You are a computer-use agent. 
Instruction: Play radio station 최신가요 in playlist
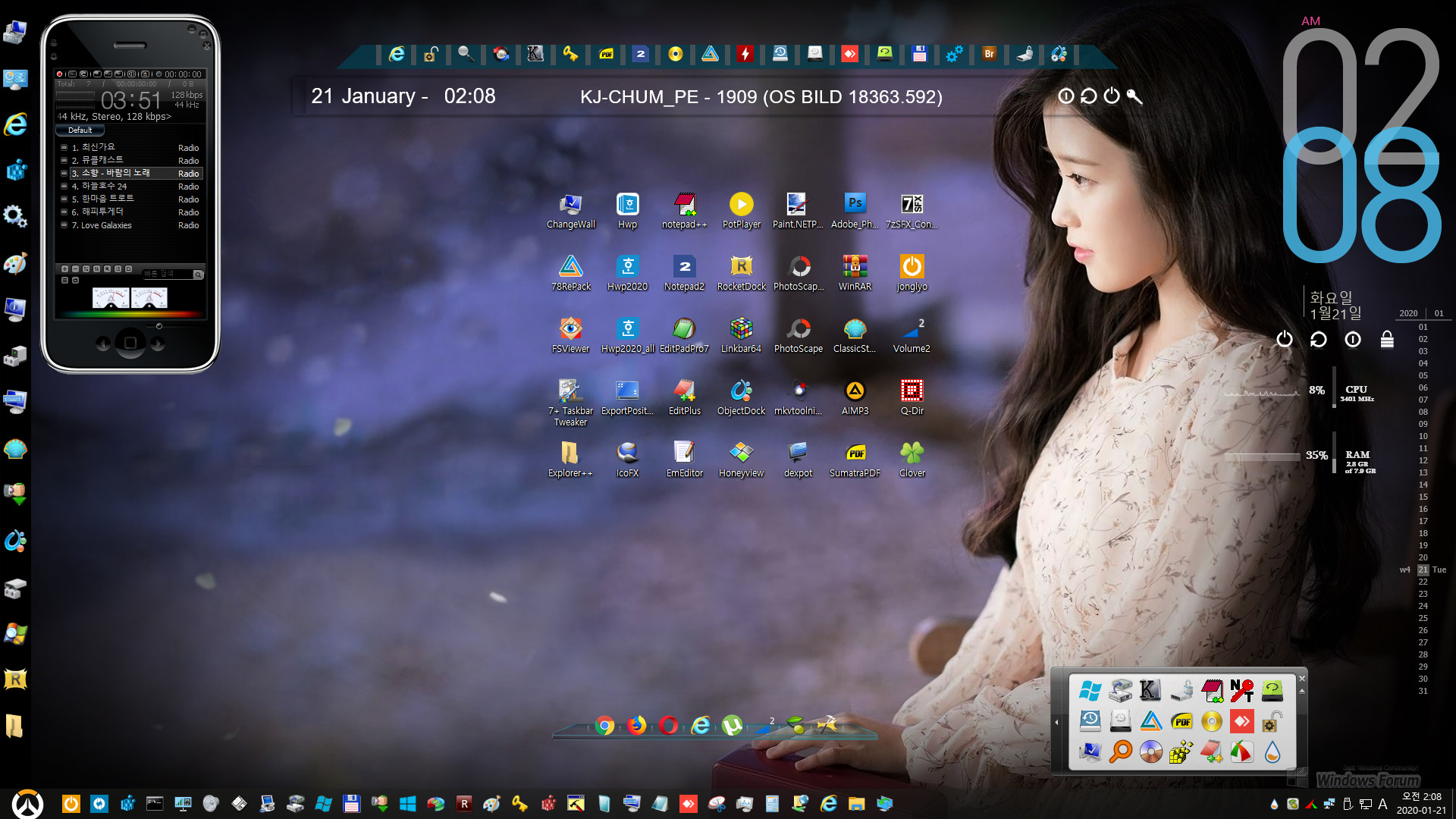130,147
